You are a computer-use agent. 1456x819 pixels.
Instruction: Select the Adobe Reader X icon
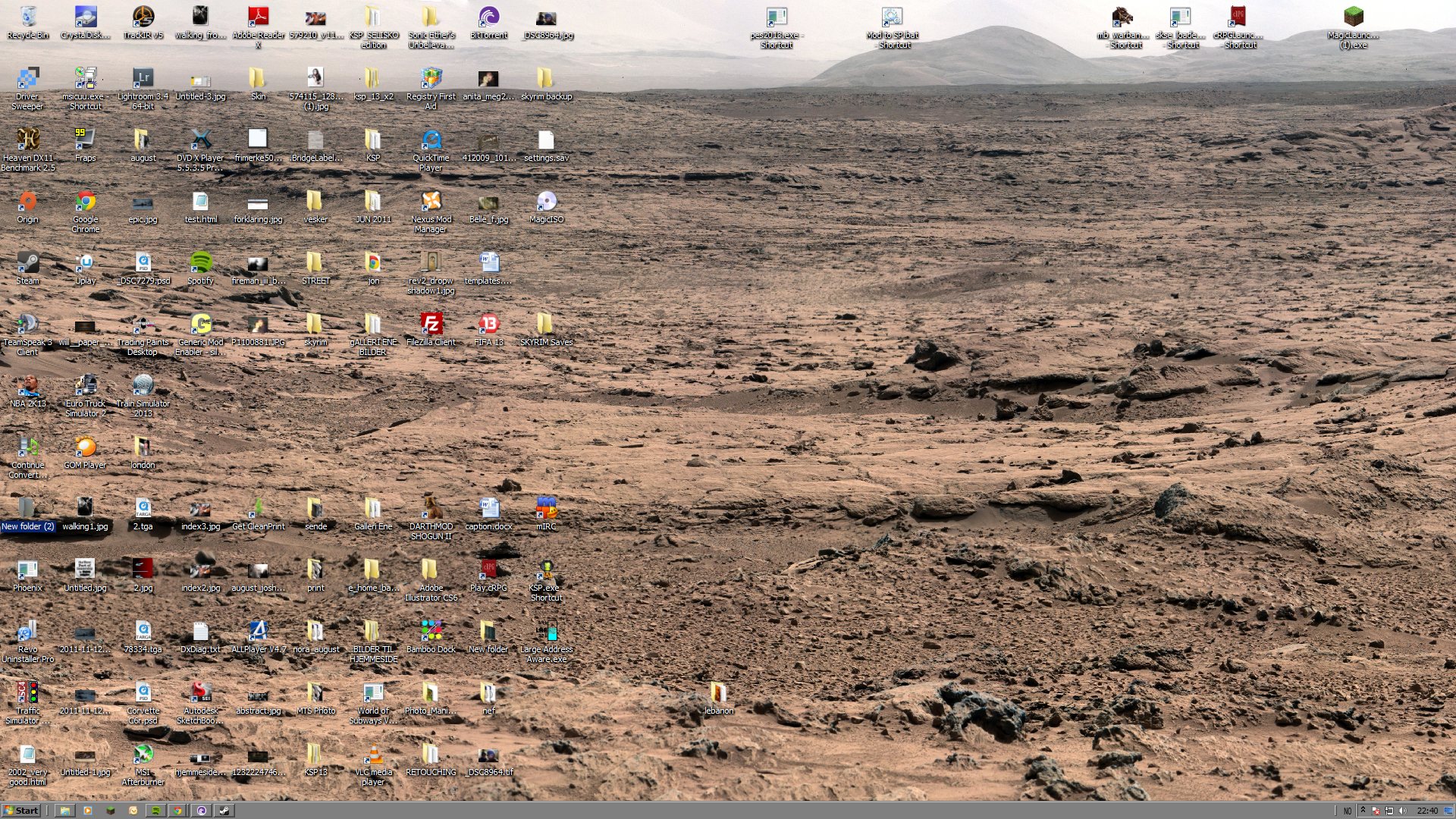coord(258,17)
